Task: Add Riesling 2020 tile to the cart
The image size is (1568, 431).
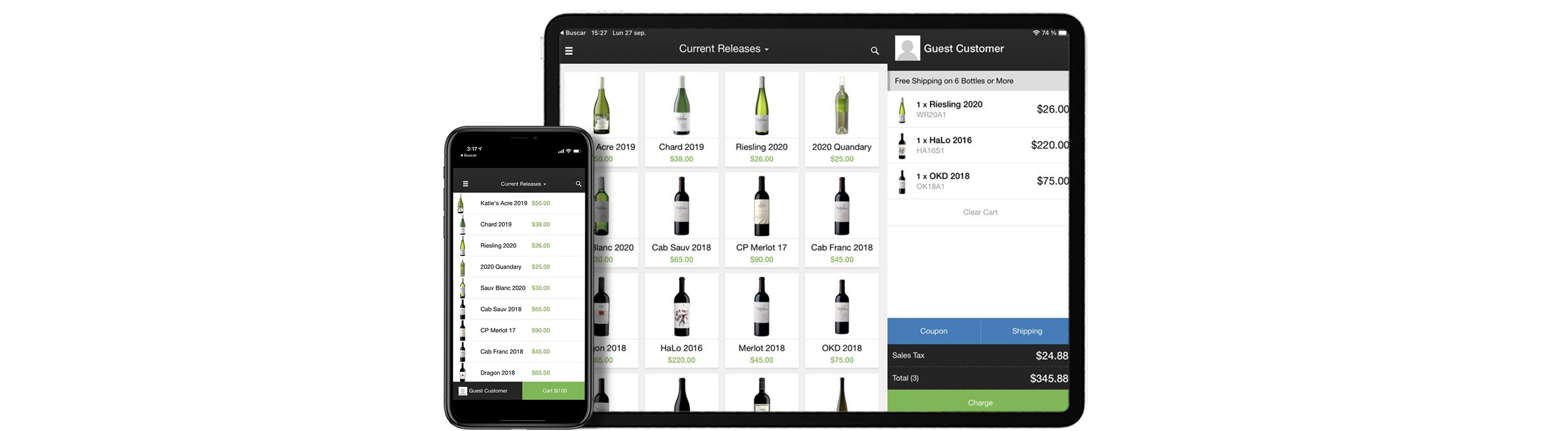Action: click(x=761, y=118)
